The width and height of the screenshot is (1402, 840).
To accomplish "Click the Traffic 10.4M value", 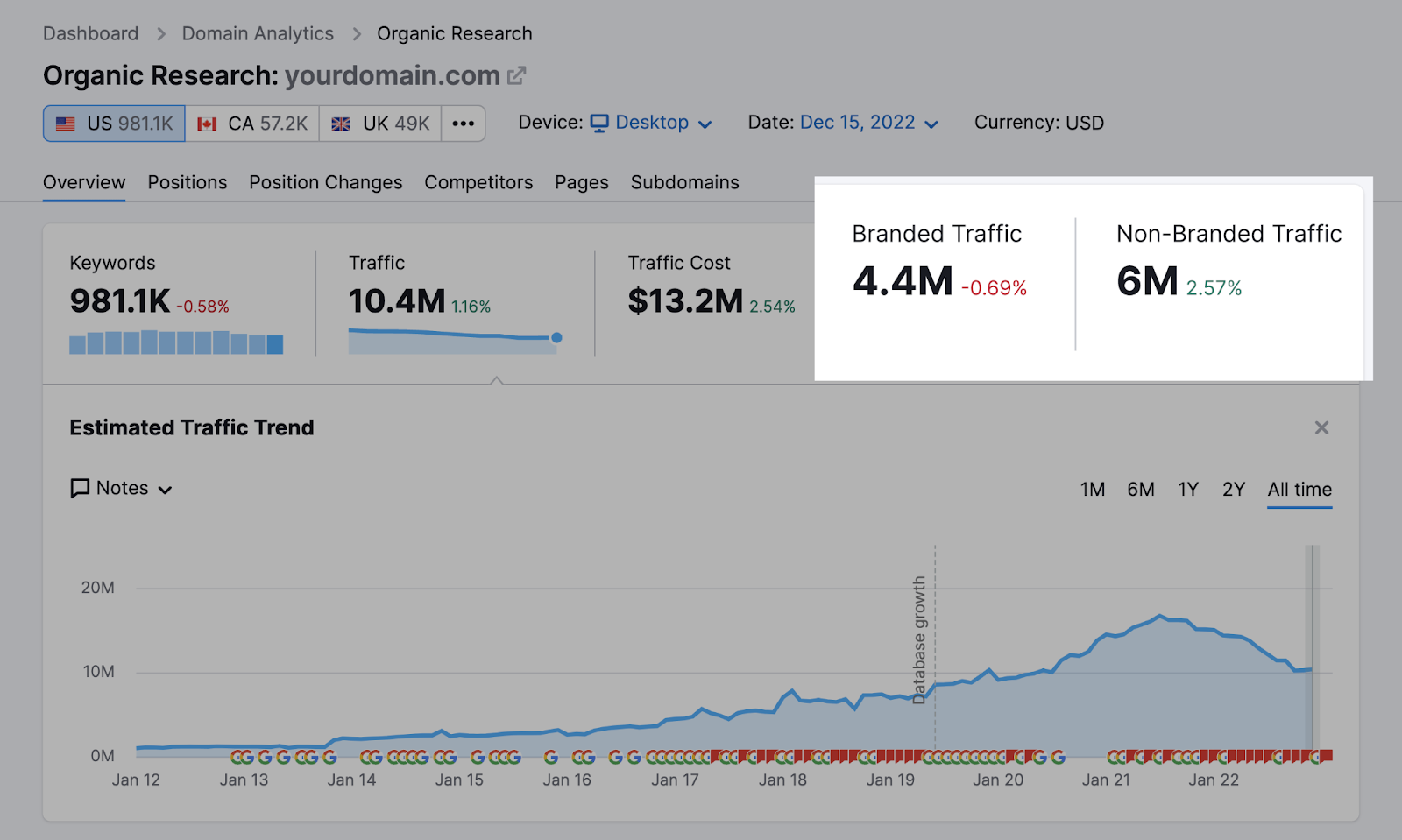I will point(397,301).
